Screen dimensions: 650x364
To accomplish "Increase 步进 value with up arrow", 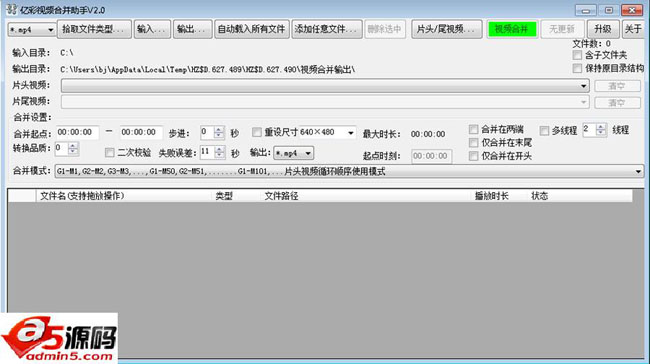I will 218,130.
